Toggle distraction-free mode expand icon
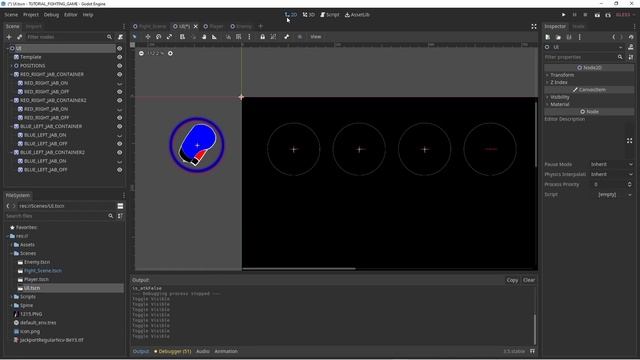The width and height of the screenshot is (640, 360). (534, 26)
